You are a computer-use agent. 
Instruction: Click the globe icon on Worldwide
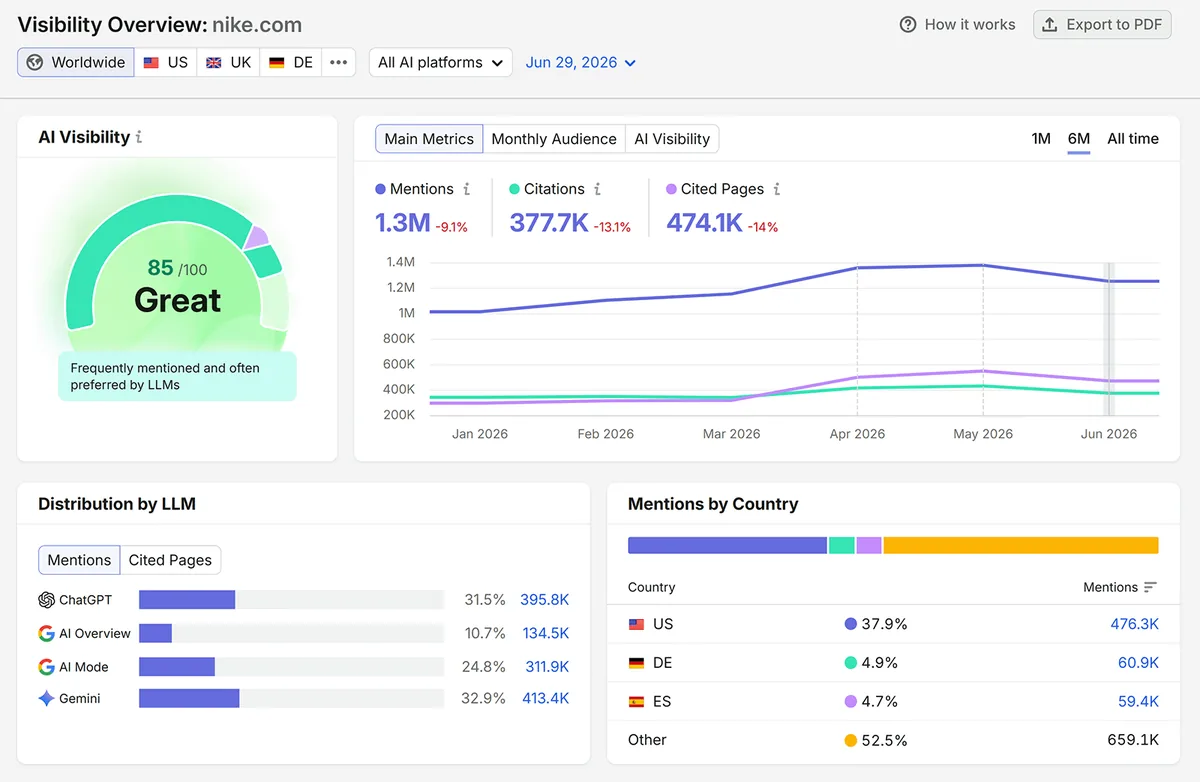[x=35, y=62]
